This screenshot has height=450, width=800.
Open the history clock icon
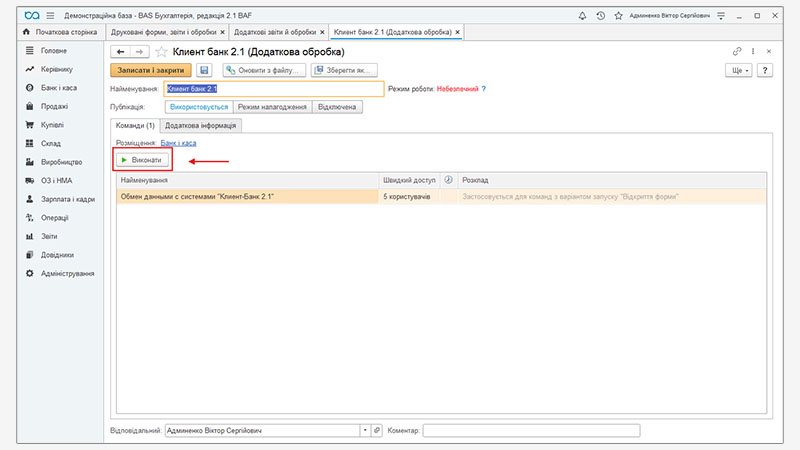pos(599,16)
